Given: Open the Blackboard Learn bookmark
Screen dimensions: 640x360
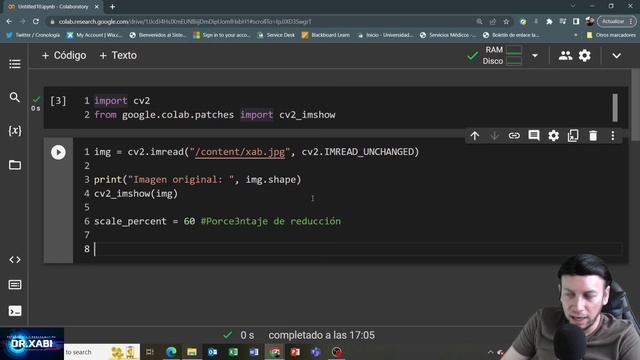Looking at the screenshot, I should [325, 35].
